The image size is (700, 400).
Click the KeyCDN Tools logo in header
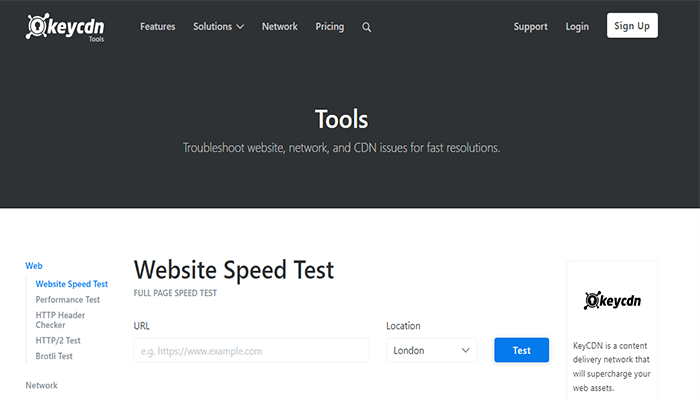[x=67, y=26]
